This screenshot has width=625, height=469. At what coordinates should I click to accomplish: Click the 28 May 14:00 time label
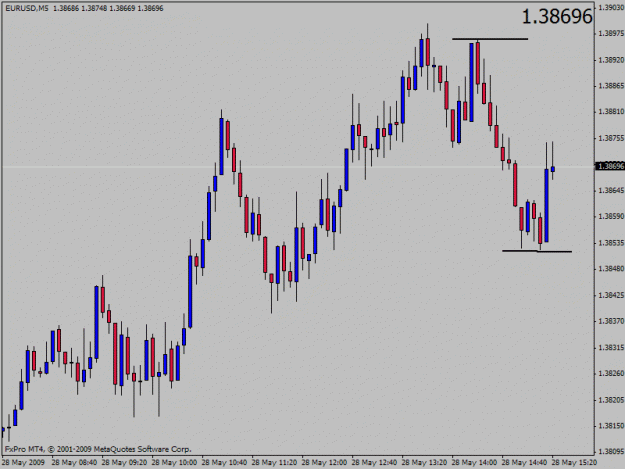click(474, 463)
